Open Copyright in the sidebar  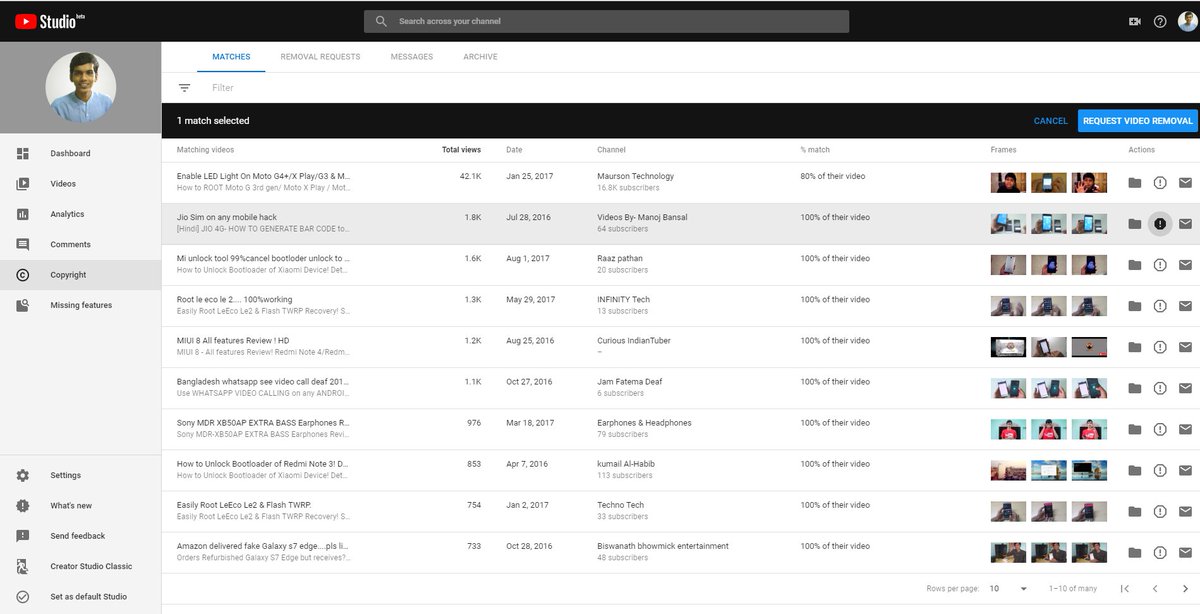(x=80, y=275)
